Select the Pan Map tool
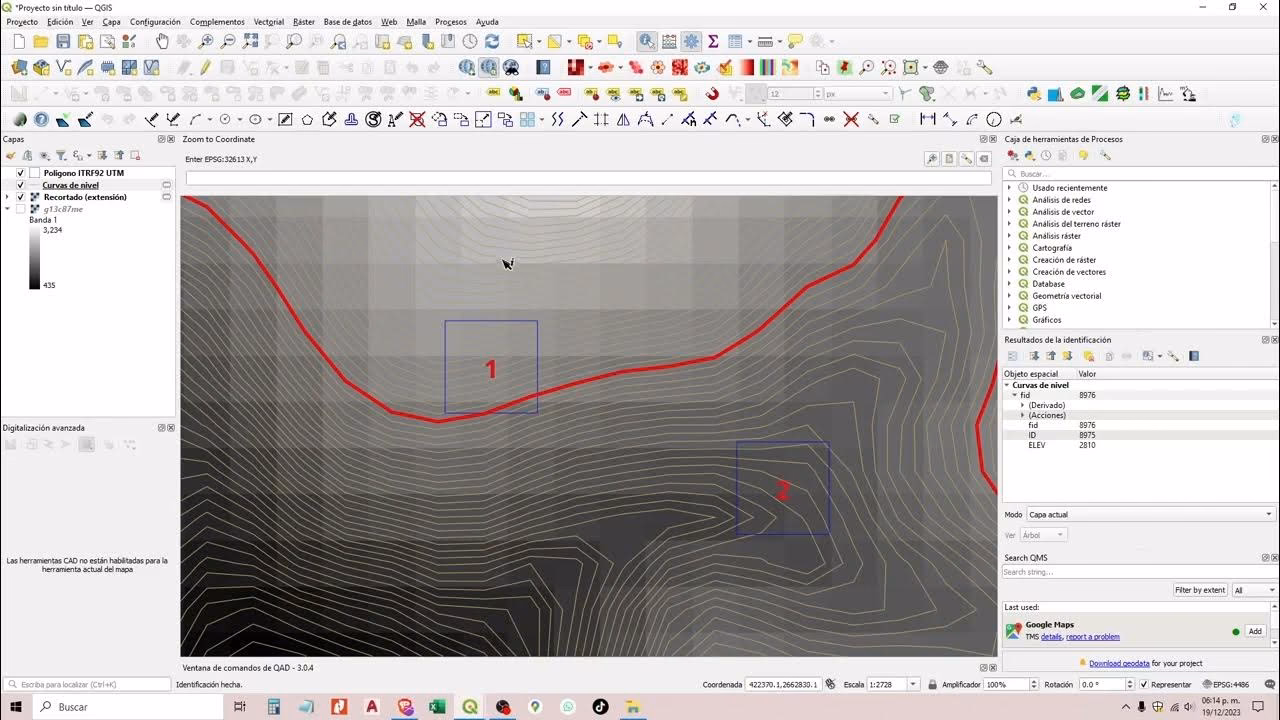Screen dimensions: 1280x720 [x=162, y=41]
